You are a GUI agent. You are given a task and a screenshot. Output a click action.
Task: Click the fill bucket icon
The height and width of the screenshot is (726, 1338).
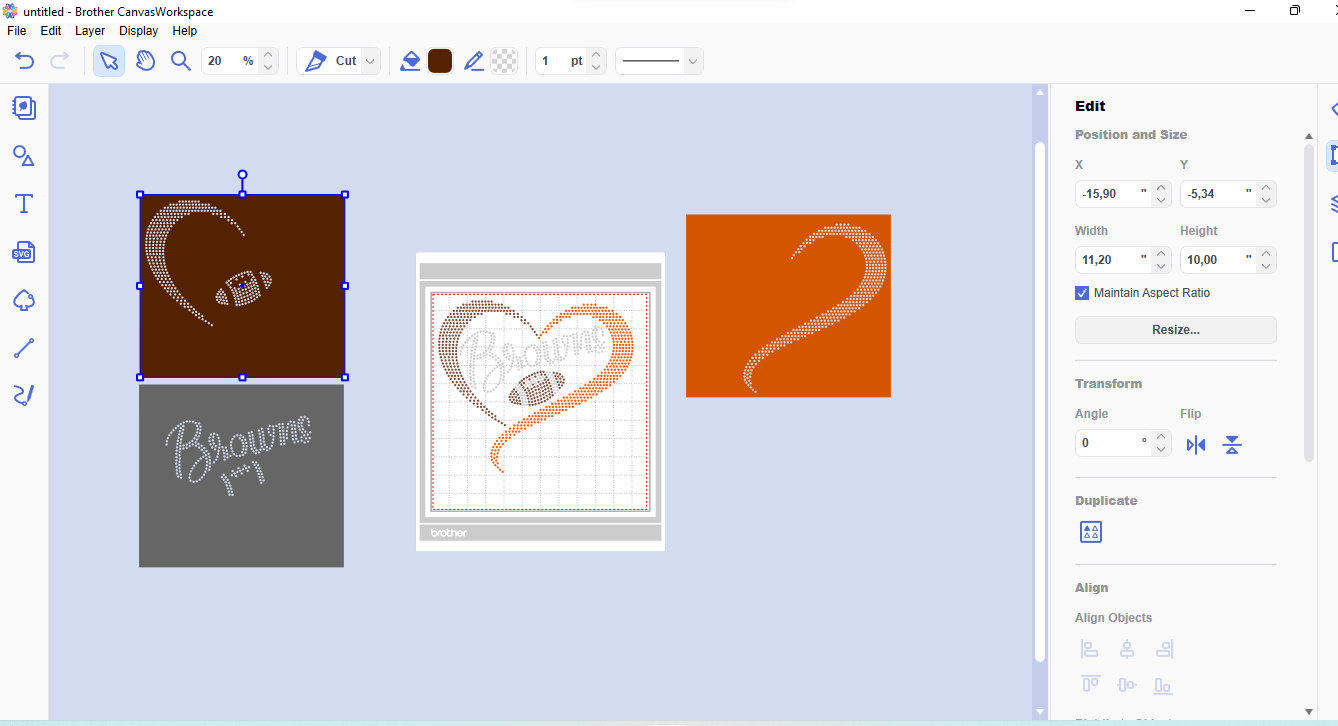pos(410,61)
